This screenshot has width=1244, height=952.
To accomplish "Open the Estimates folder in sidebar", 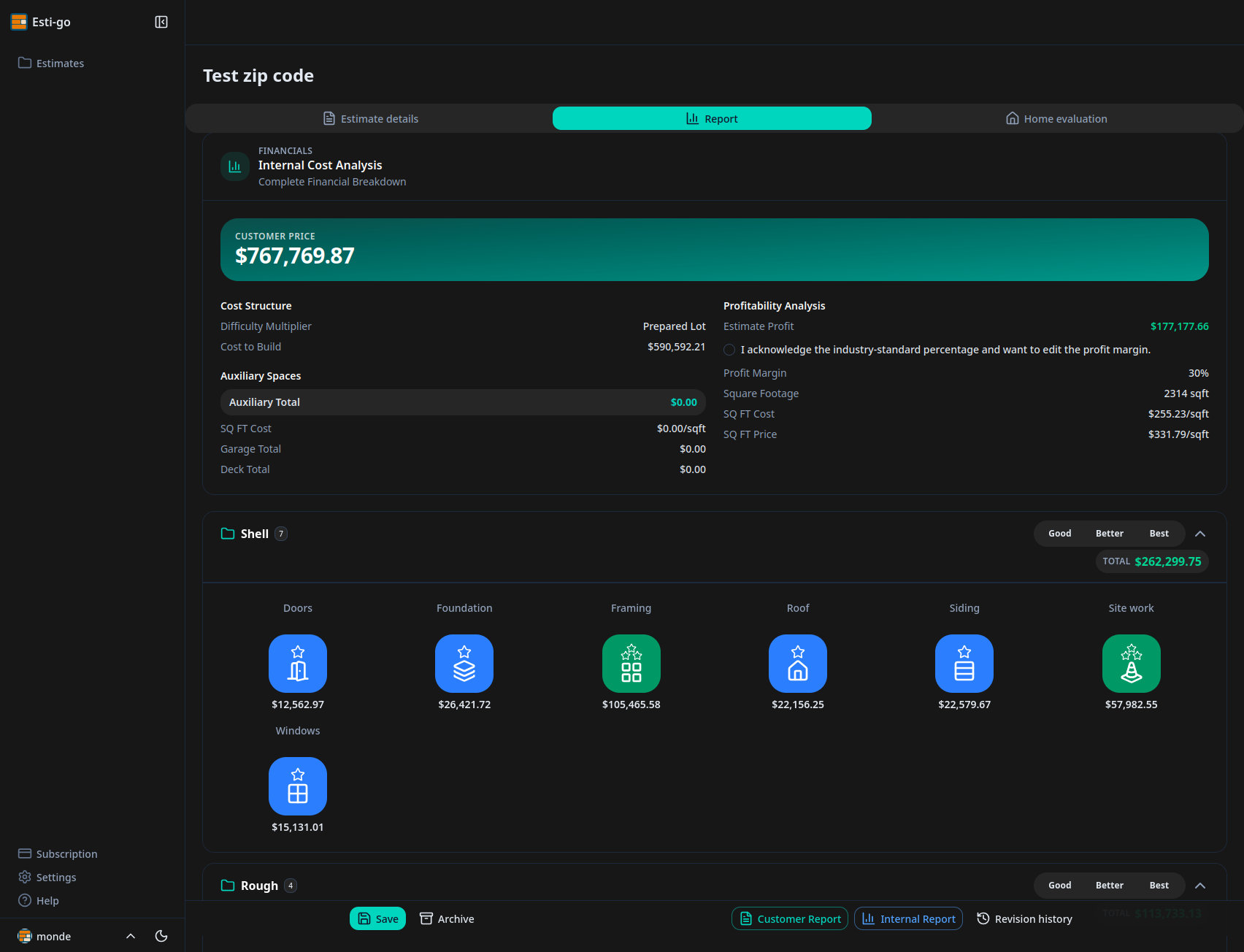I will [51, 64].
